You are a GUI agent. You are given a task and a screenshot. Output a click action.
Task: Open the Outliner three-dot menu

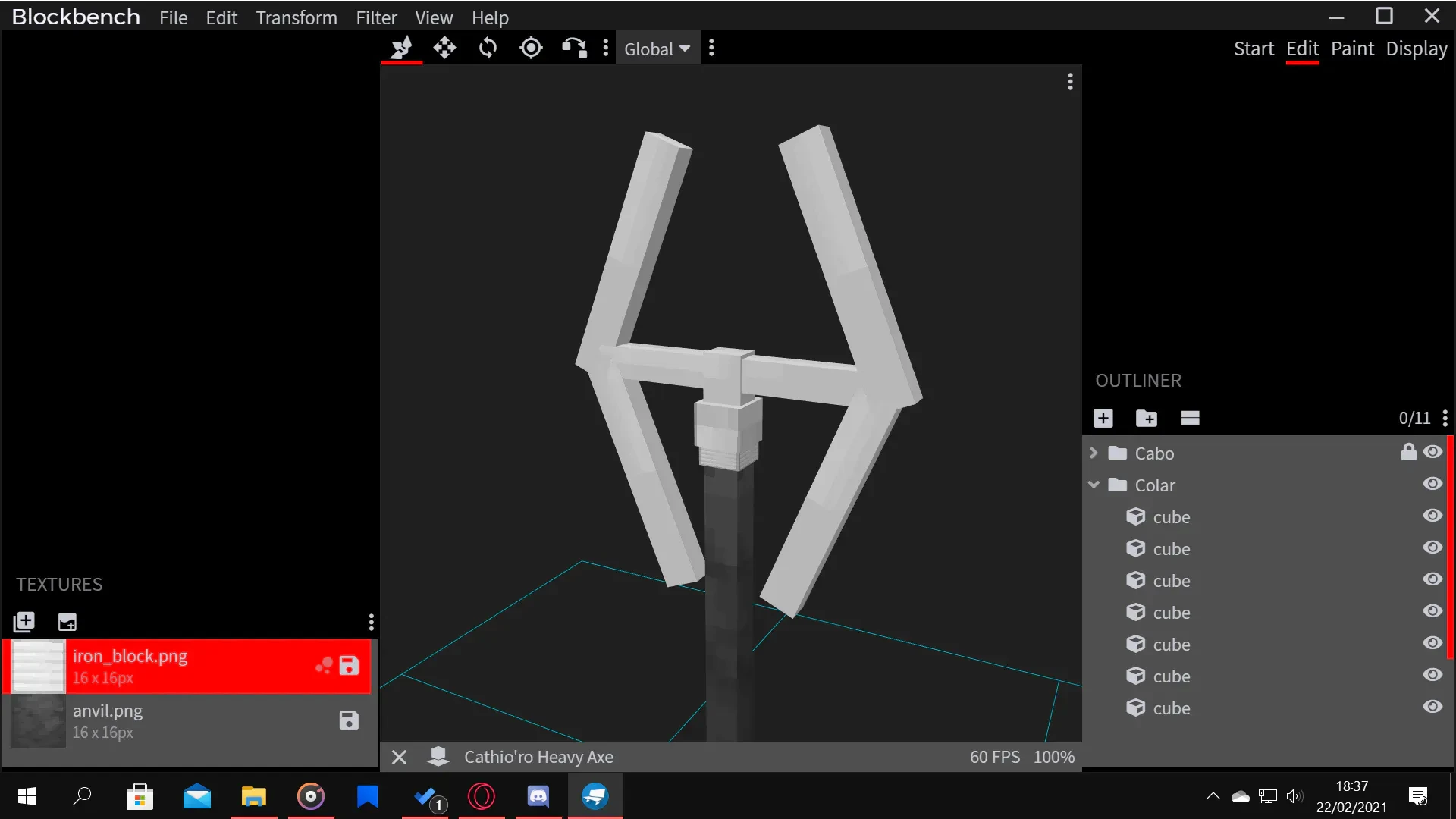(1445, 418)
